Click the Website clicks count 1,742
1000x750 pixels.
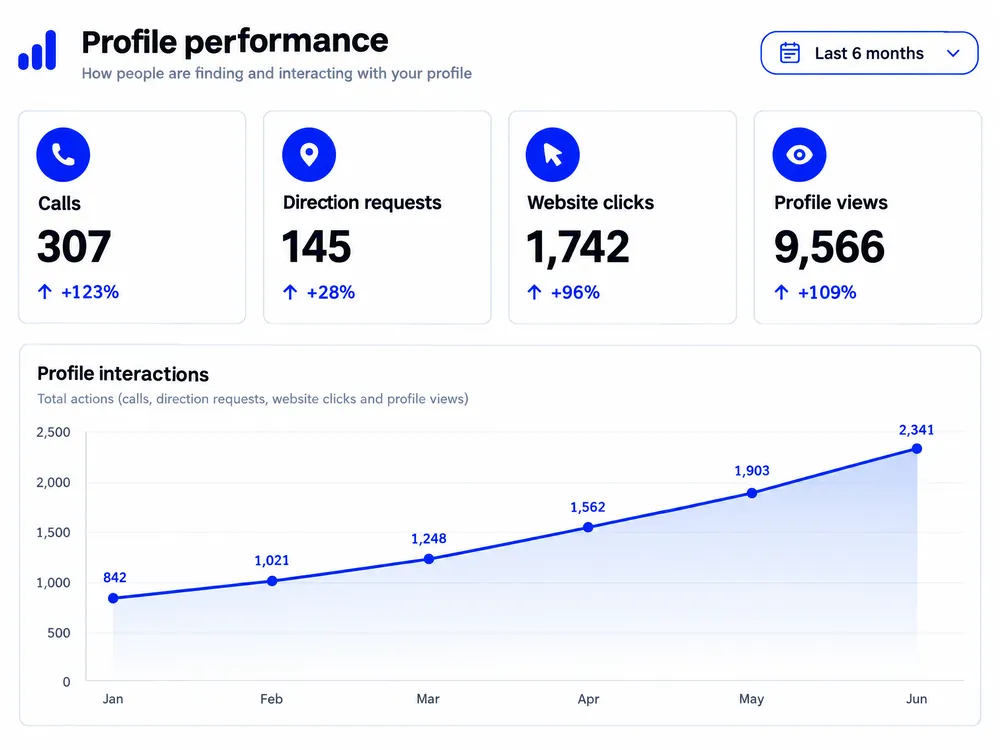point(578,247)
